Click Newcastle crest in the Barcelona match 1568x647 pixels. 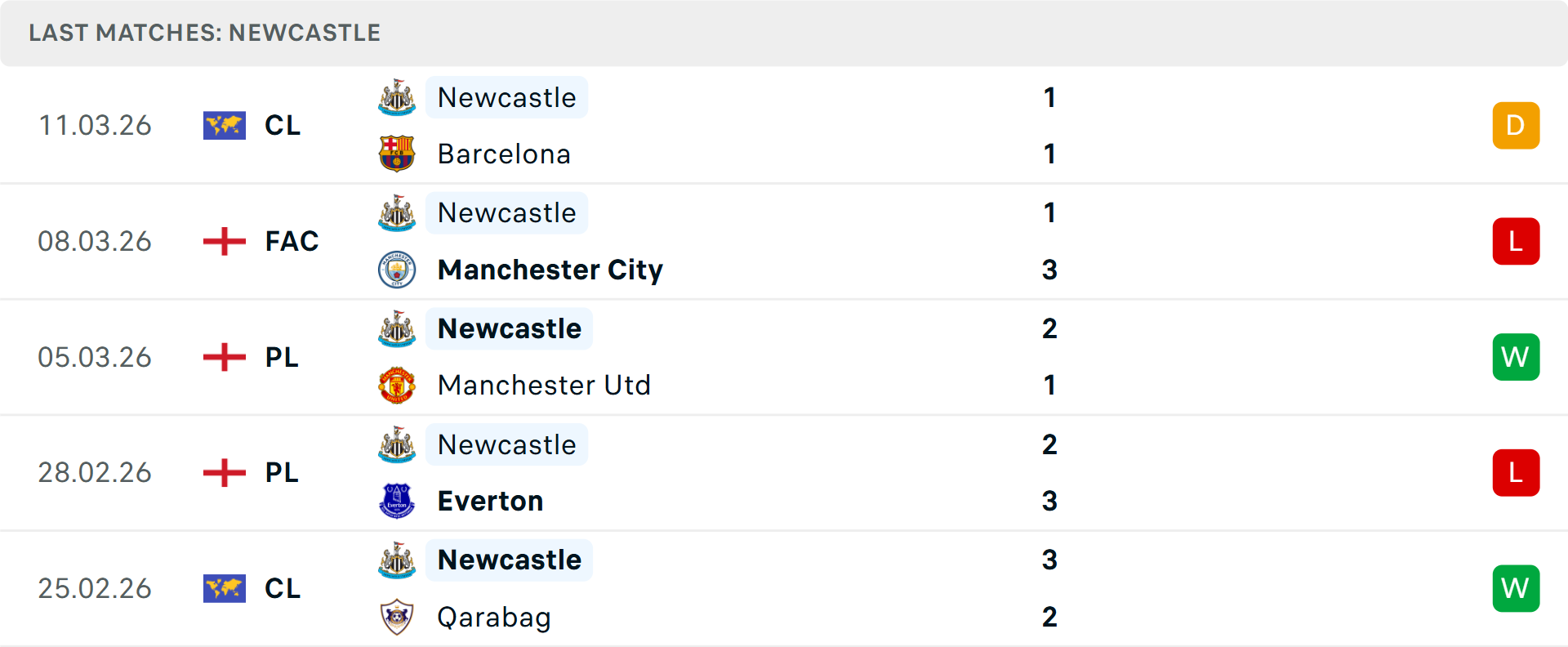(x=397, y=97)
